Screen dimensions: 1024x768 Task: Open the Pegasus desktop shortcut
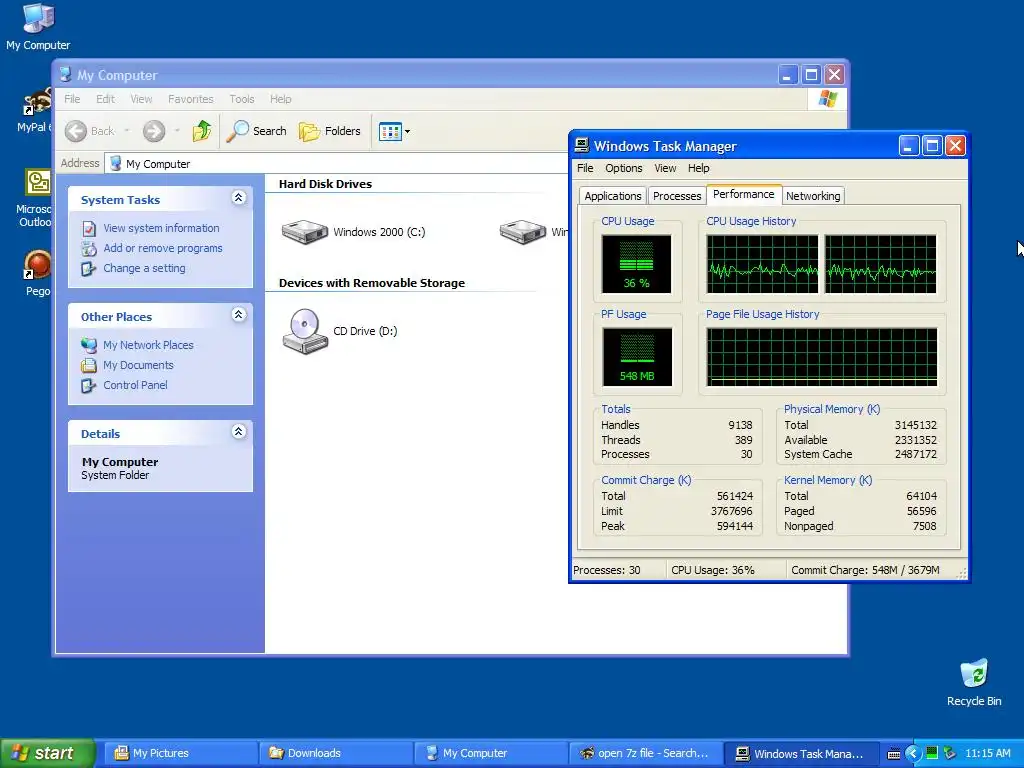coord(37,272)
